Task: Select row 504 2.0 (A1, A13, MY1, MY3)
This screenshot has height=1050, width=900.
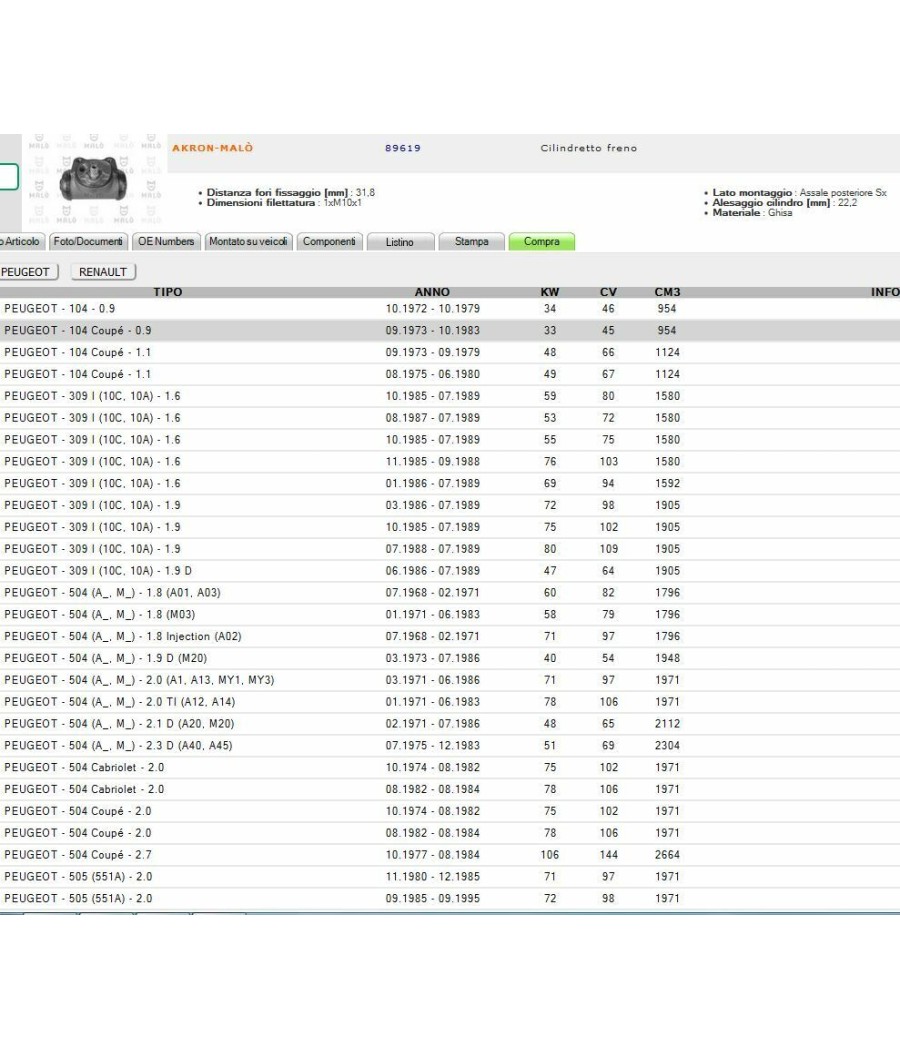Action: (x=450, y=680)
